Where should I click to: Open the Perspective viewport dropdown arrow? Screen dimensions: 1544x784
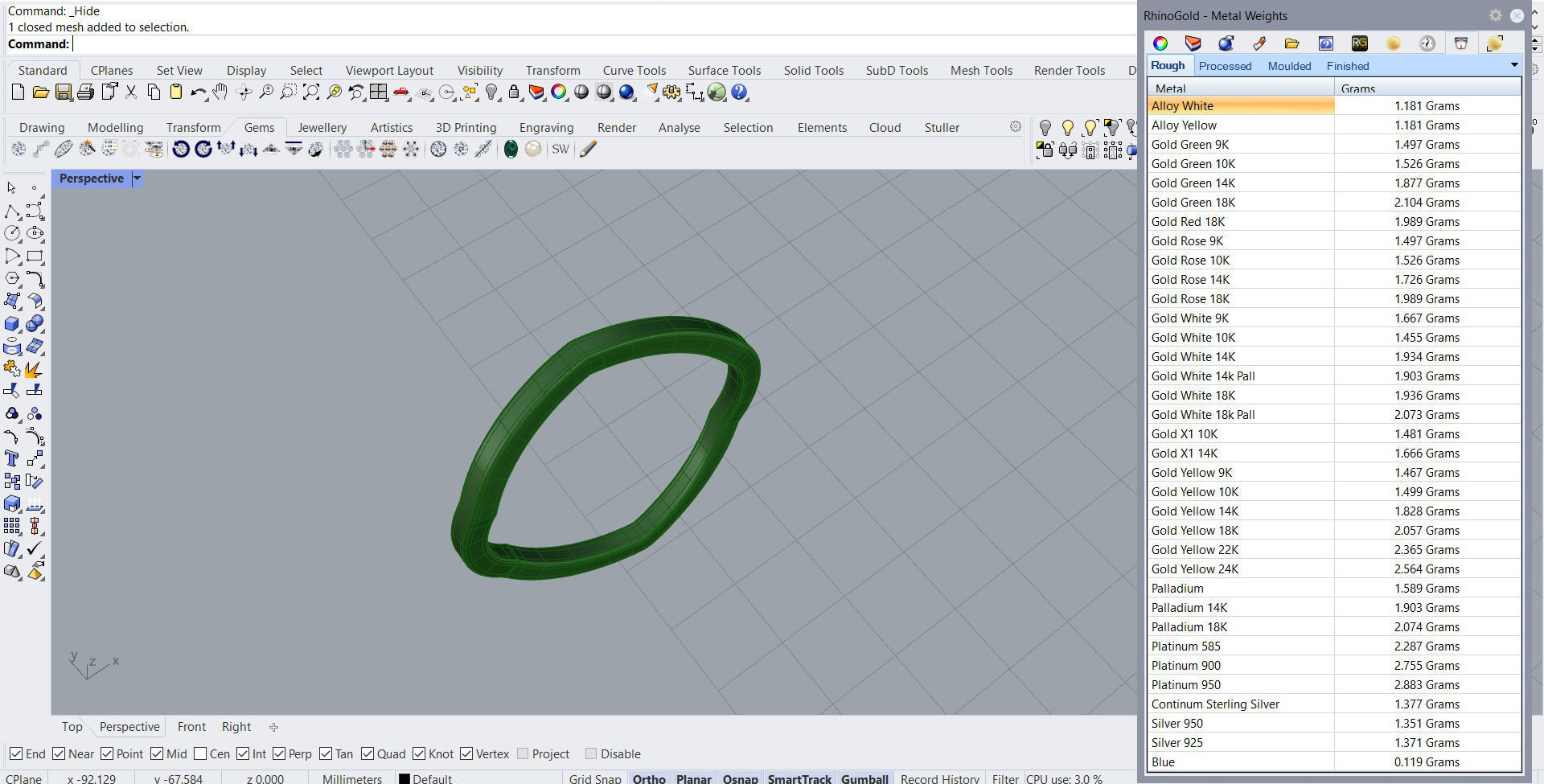point(137,179)
